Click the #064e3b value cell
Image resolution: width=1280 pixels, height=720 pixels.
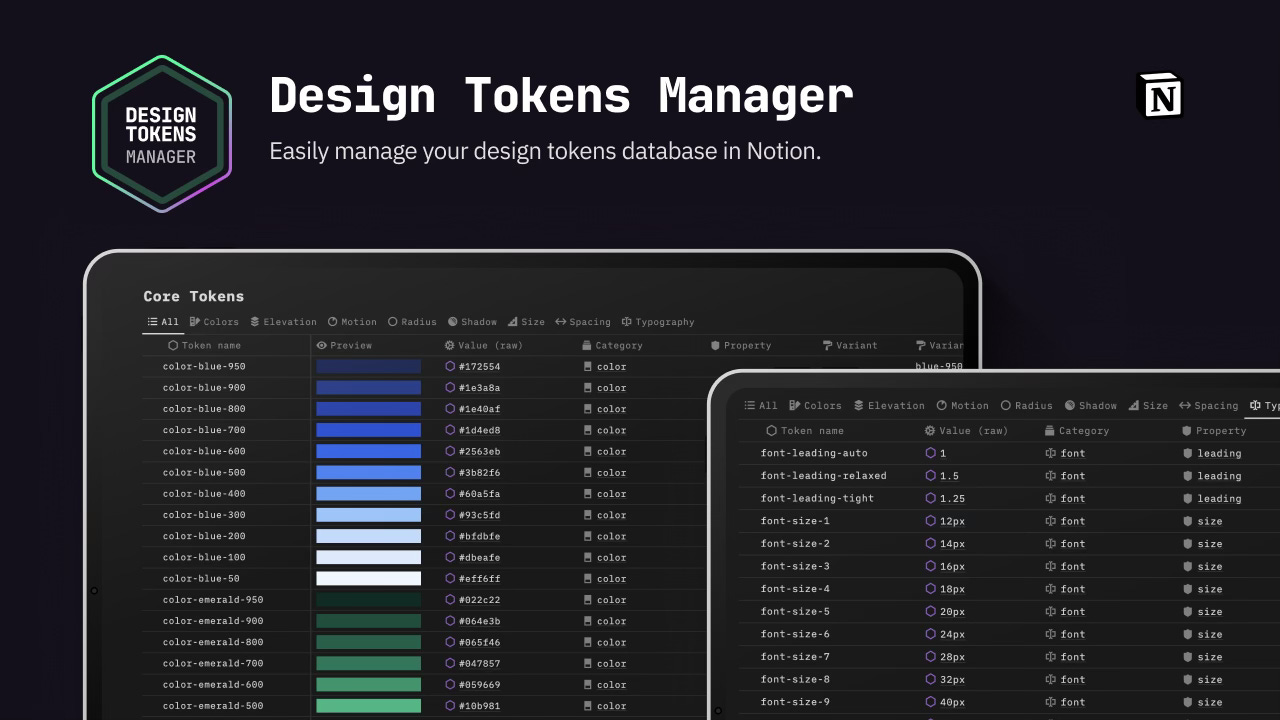[x=479, y=621]
